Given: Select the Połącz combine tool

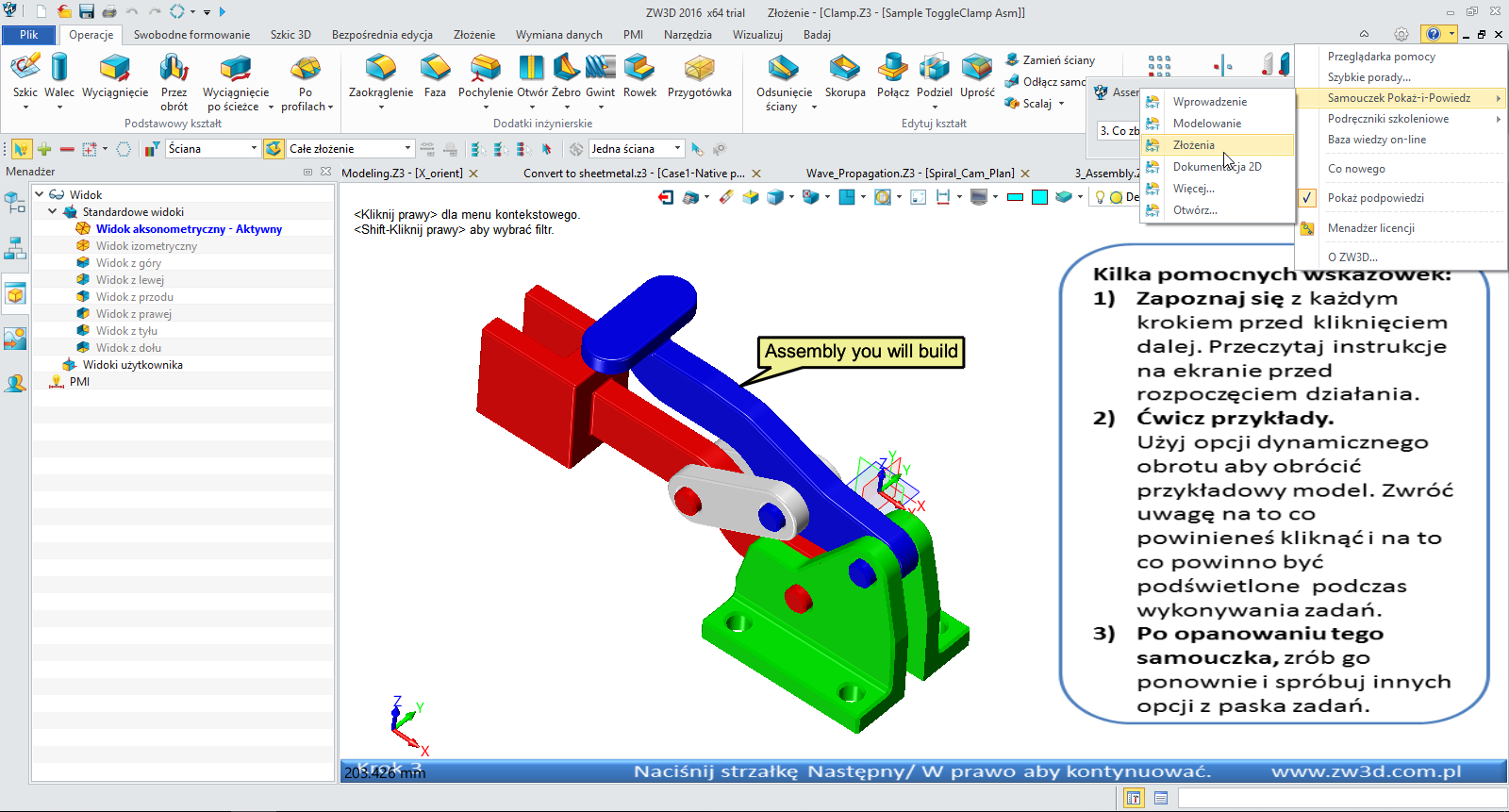Looking at the screenshot, I should pyautogui.click(x=893, y=77).
